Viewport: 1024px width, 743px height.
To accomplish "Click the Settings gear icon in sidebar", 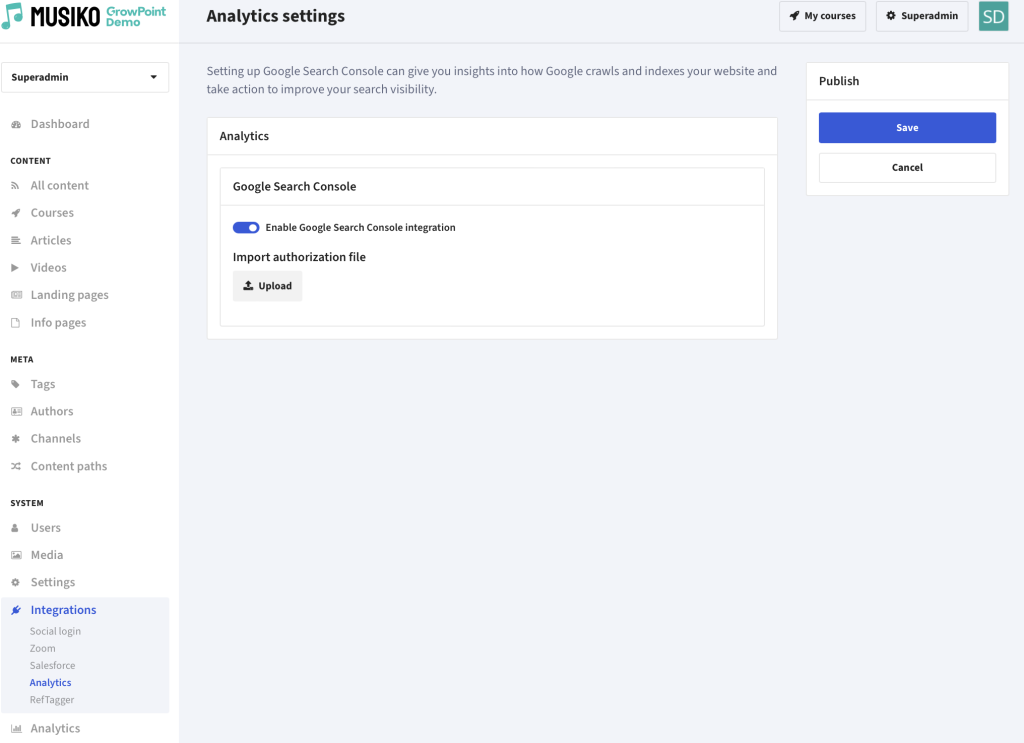I will 16,583.
